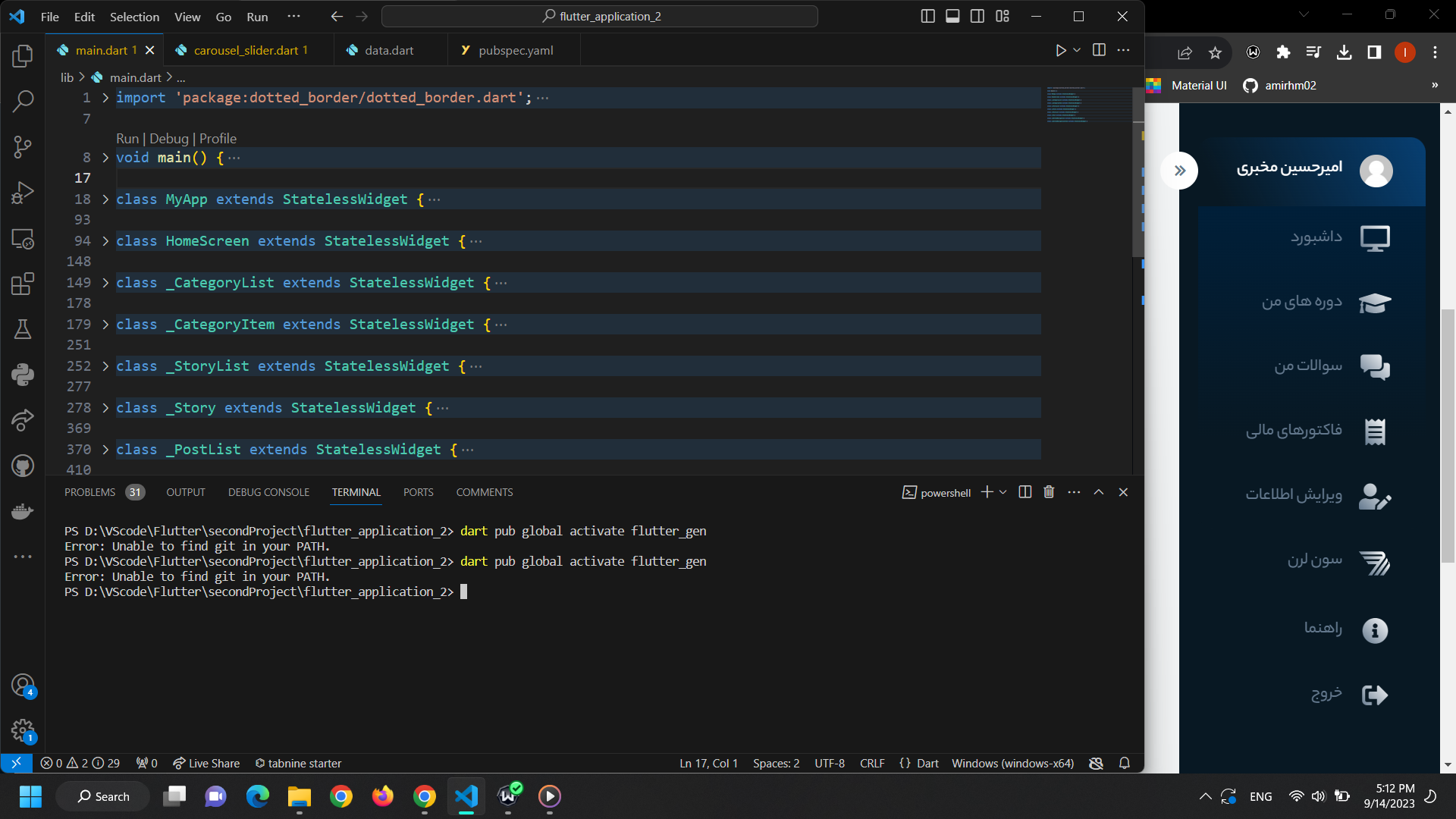The height and width of the screenshot is (819, 1456).
Task: Click the carousel_slider.dart editor tab
Action: pyautogui.click(x=244, y=50)
